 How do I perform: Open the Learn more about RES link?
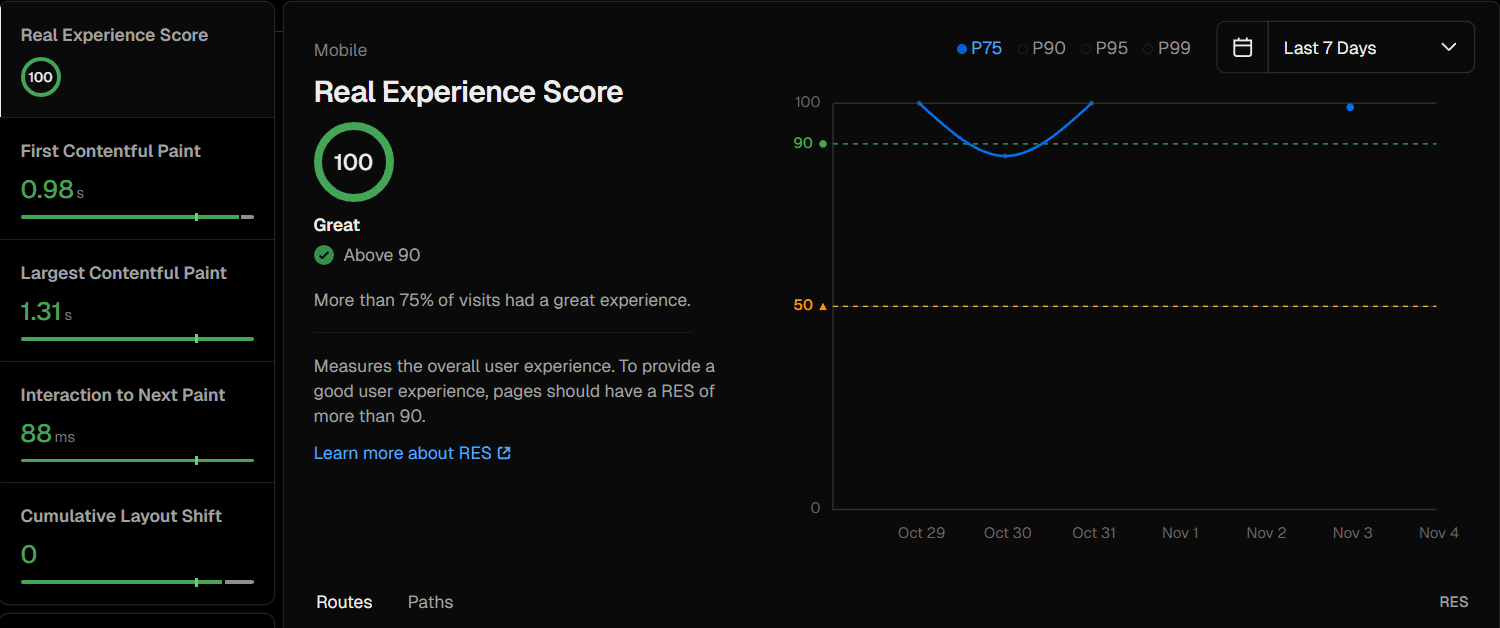(x=403, y=453)
